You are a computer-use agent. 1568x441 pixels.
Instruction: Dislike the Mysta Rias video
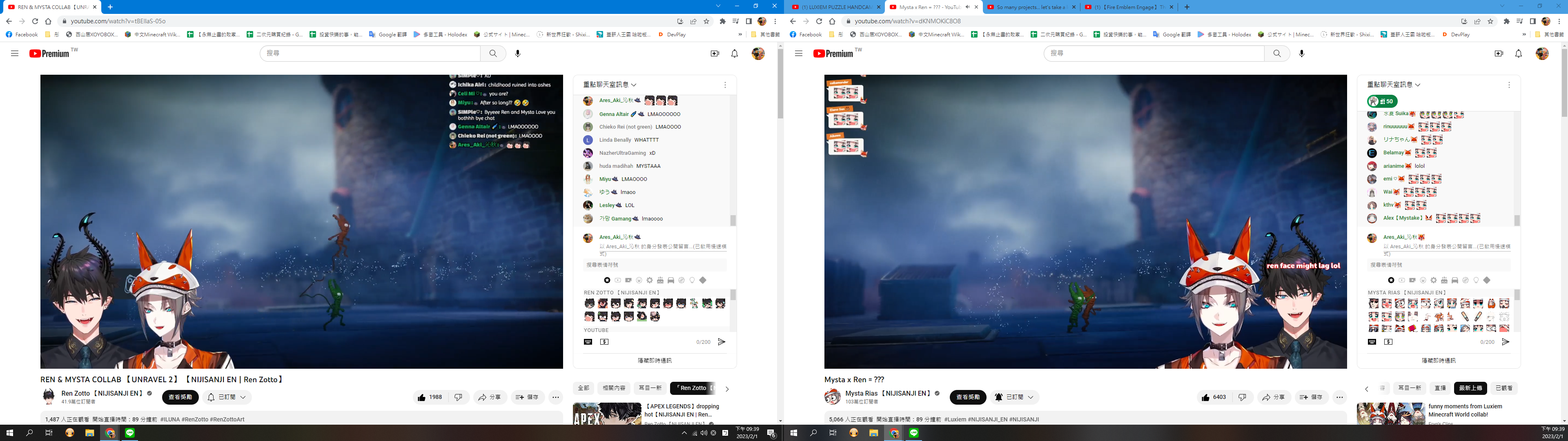tap(1242, 397)
